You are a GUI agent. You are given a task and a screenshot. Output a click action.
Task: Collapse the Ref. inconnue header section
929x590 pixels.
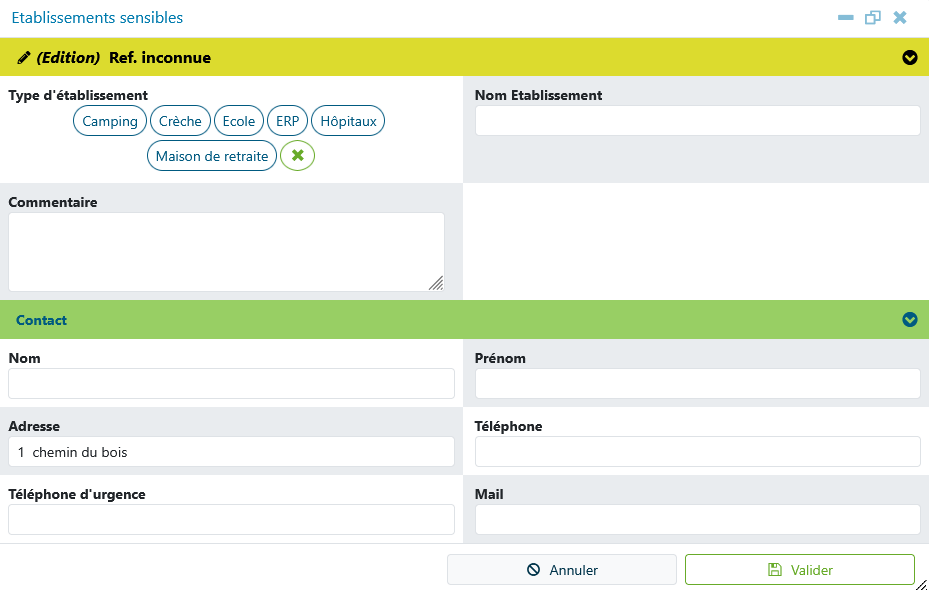(909, 57)
